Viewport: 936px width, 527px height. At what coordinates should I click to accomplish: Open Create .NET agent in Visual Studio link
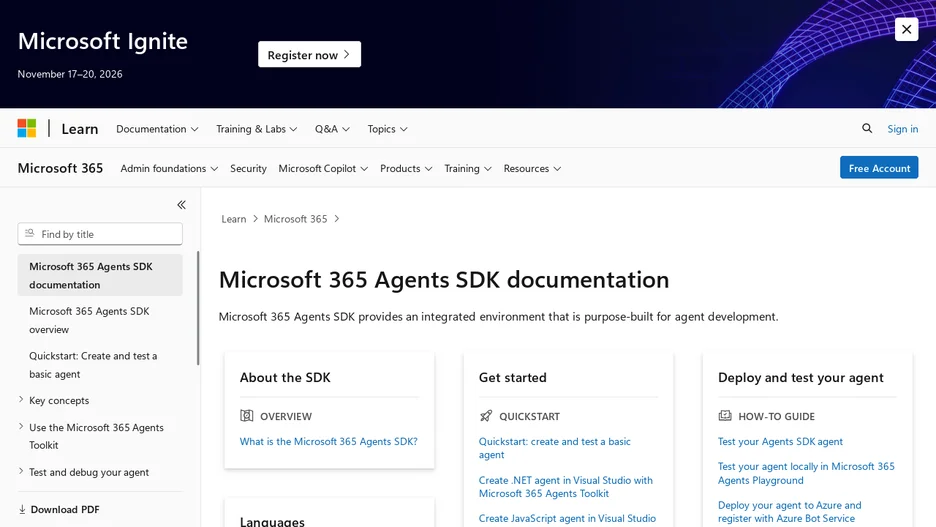click(x=565, y=487)
